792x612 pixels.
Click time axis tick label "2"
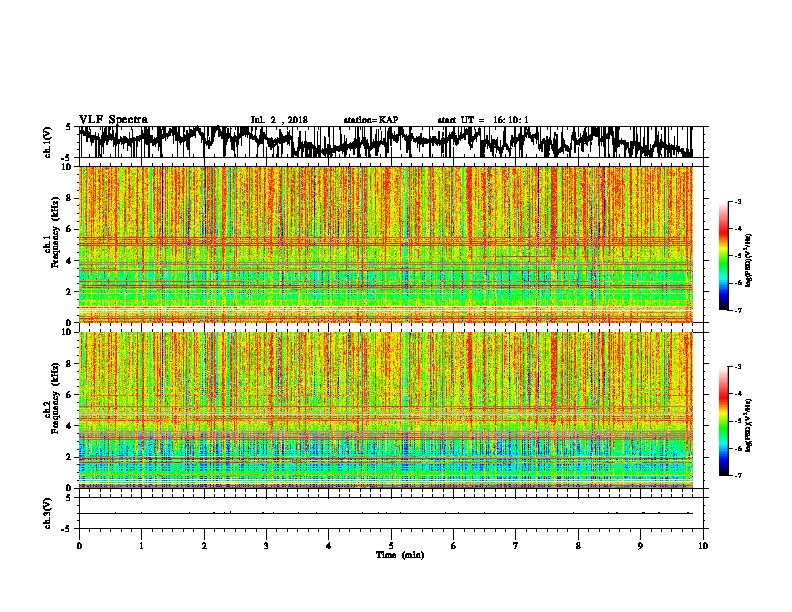click(204, 546)
